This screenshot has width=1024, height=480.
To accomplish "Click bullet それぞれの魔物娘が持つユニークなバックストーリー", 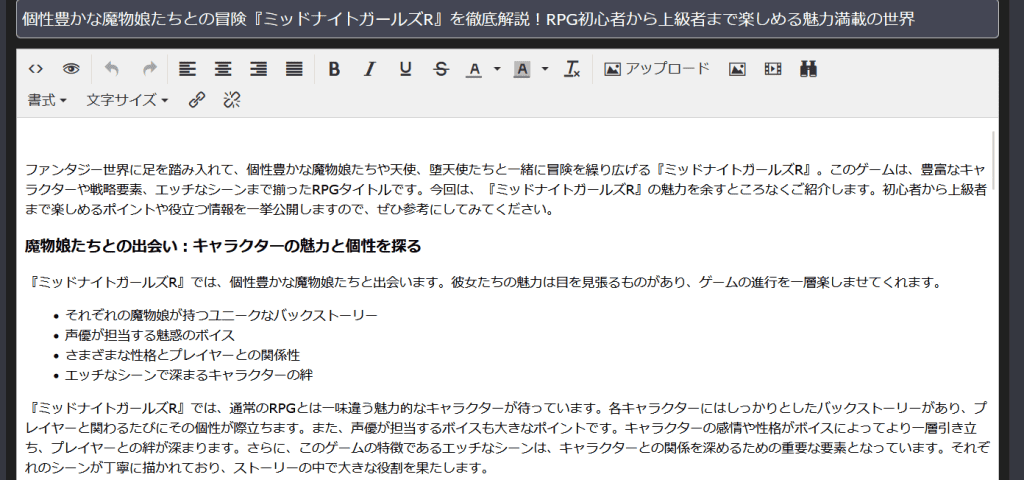I will (x=221, y=315).
